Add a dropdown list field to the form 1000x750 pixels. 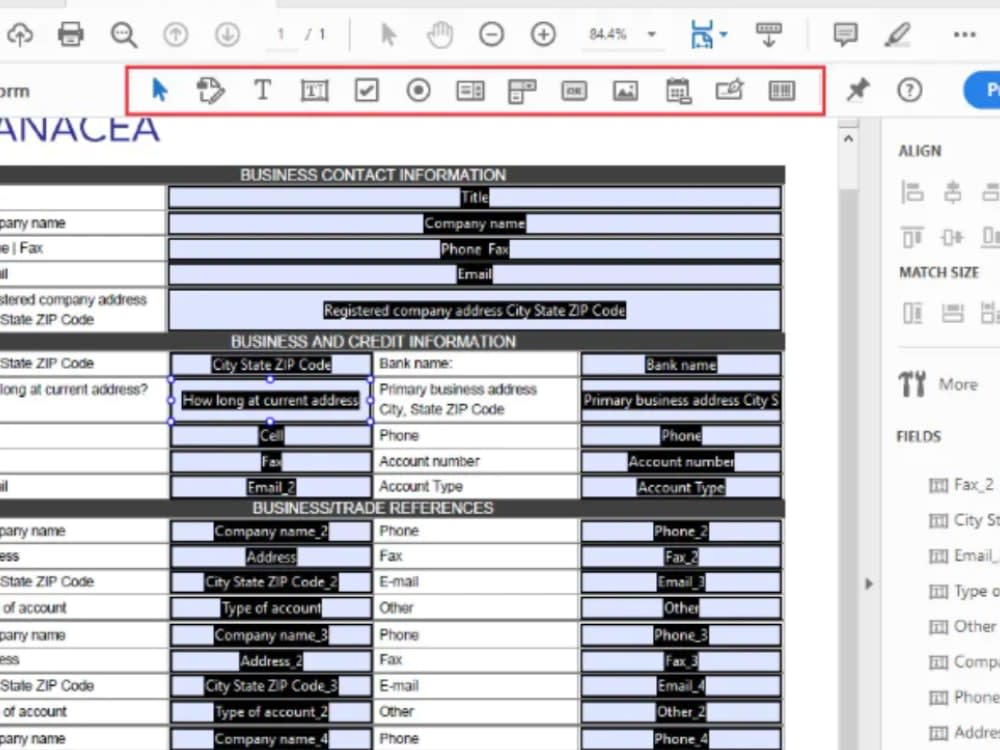pyautogui.click(x=522, y=91)
